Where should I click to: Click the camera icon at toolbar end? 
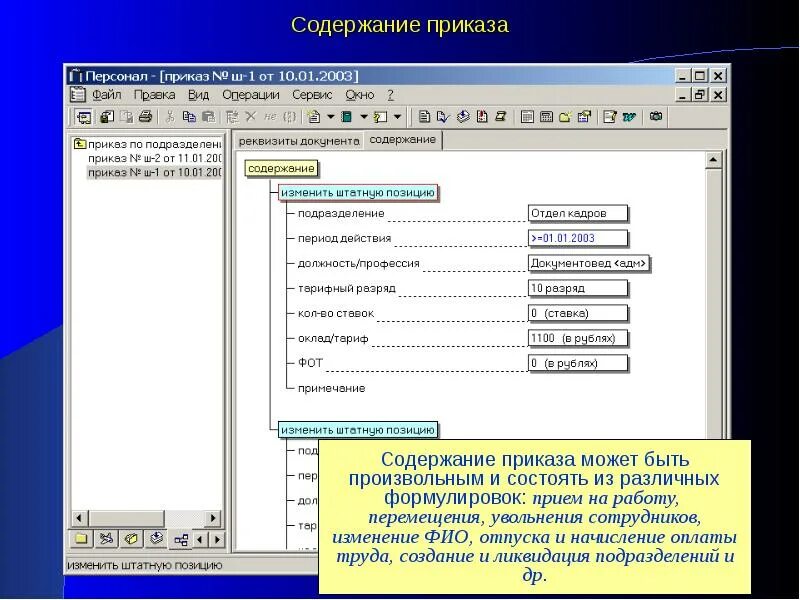tap(656, 117)
